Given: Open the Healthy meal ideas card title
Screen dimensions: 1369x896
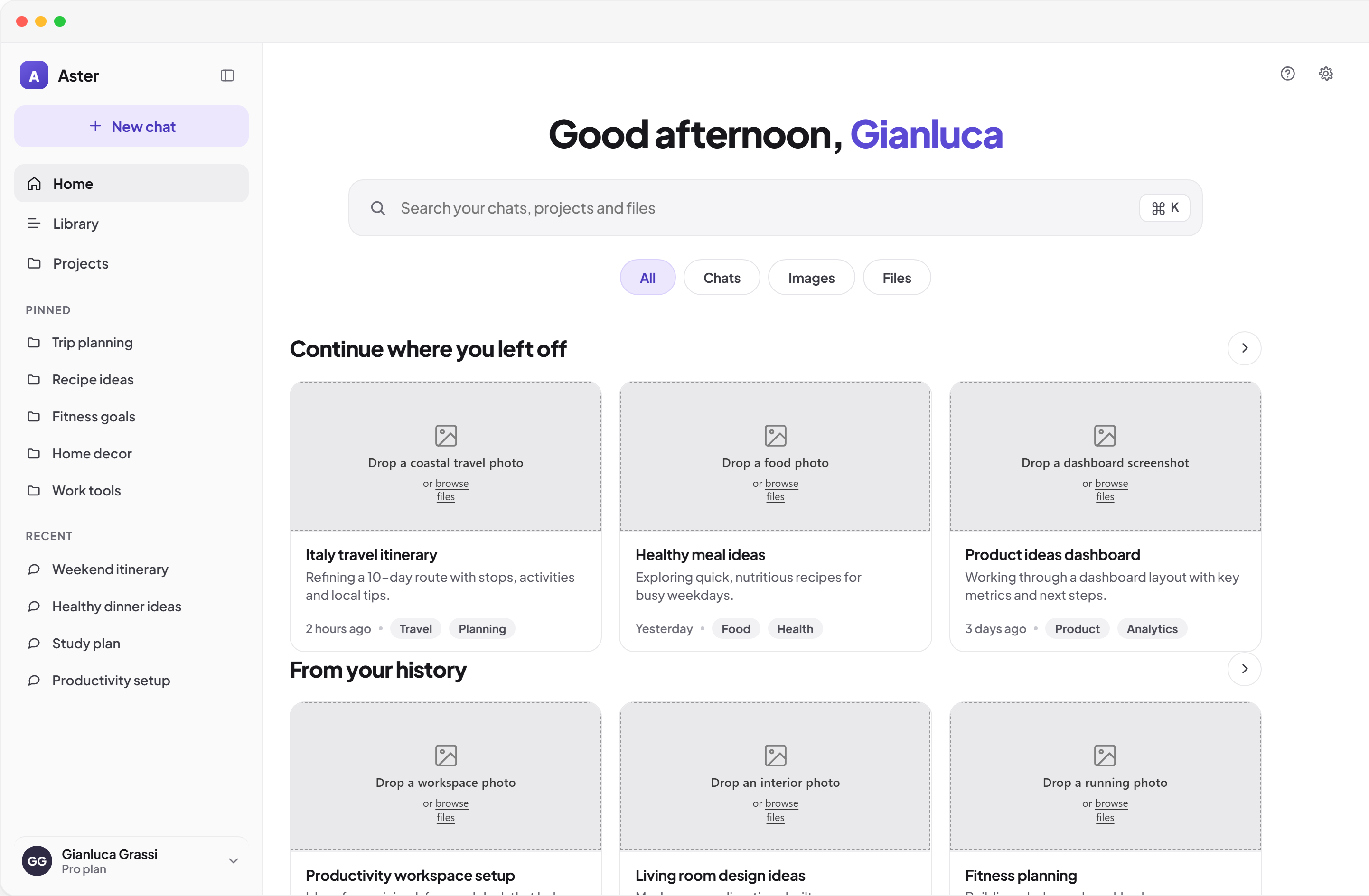Looking at the screenshot, I should (700, 555).
